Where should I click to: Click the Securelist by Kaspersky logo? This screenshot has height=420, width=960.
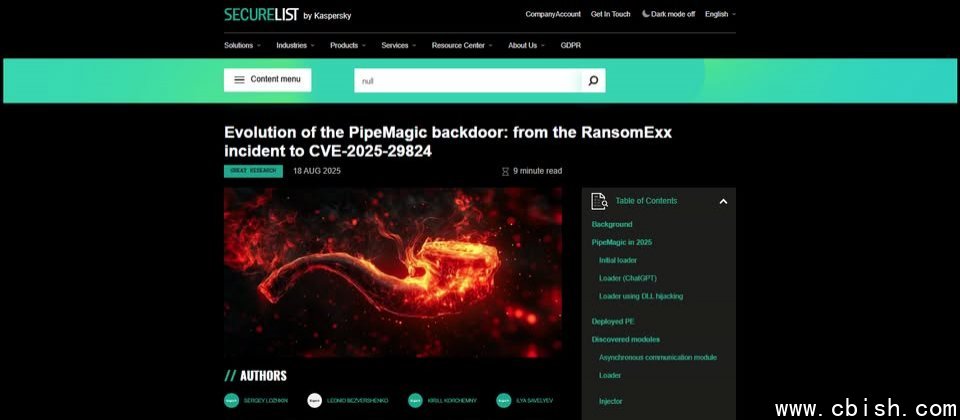tap(287, 15)
